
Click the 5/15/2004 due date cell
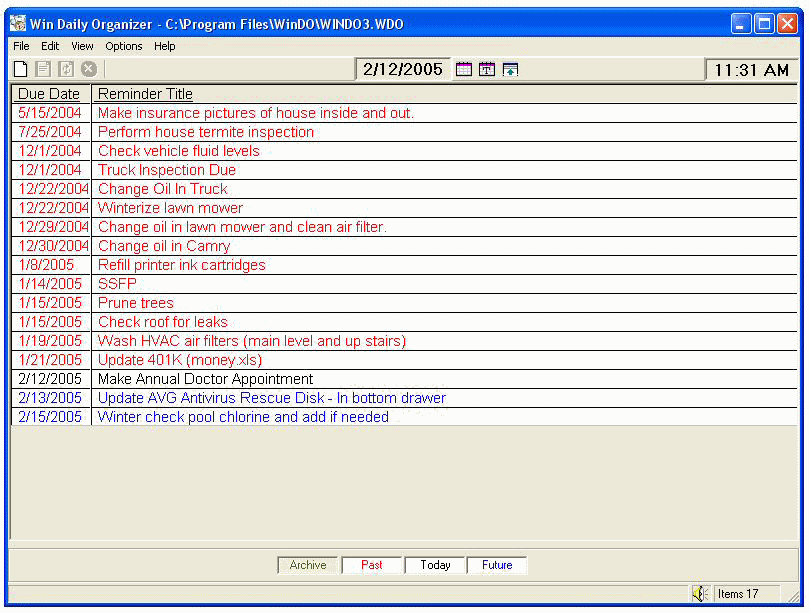tap(50, 113)
